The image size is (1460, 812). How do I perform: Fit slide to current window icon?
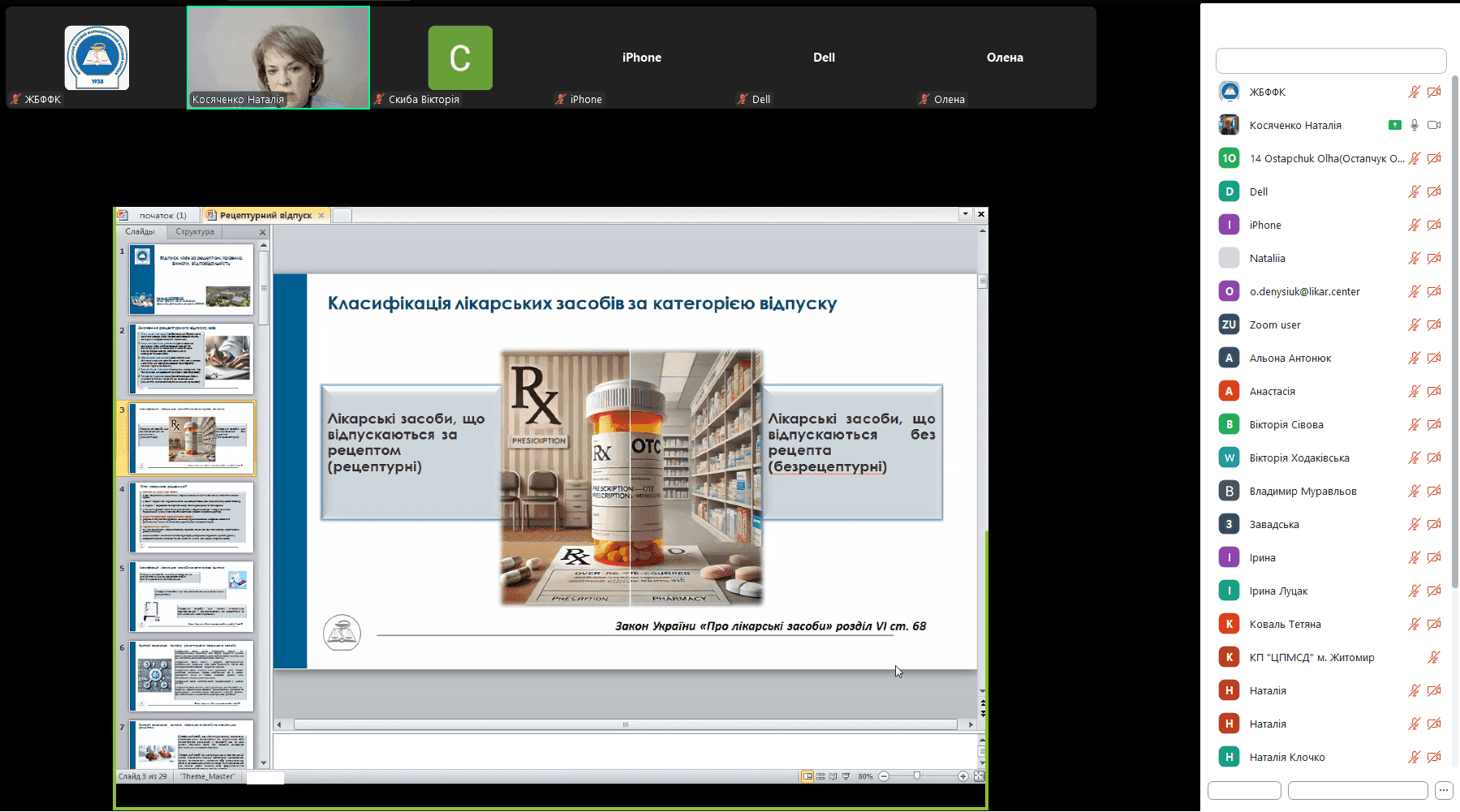pyautogui.click(x=979, y=776)
